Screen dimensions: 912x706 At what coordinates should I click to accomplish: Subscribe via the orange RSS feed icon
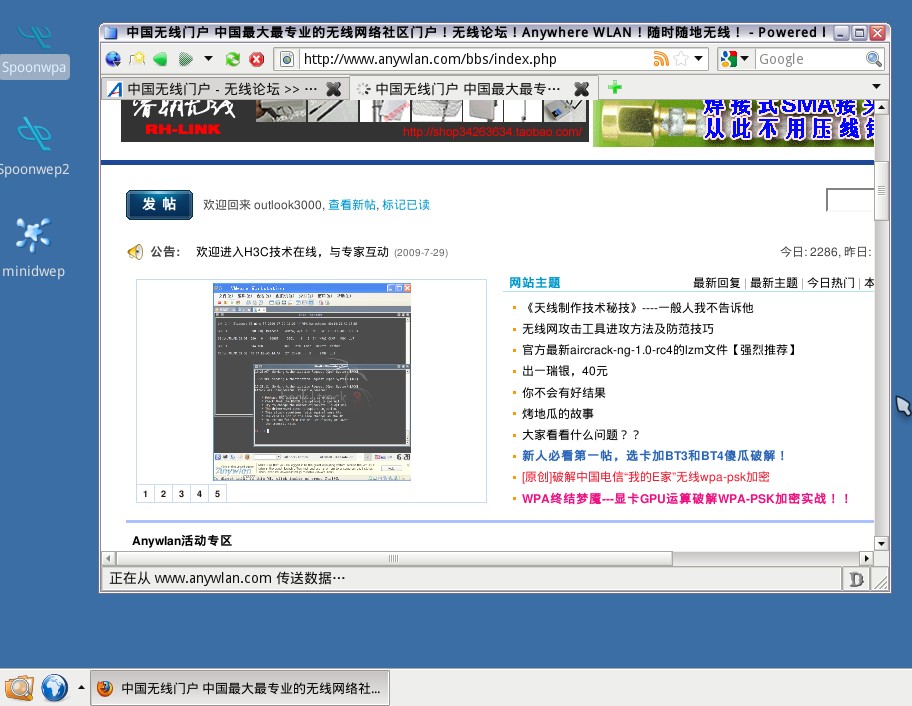click(x=661, y=59)
